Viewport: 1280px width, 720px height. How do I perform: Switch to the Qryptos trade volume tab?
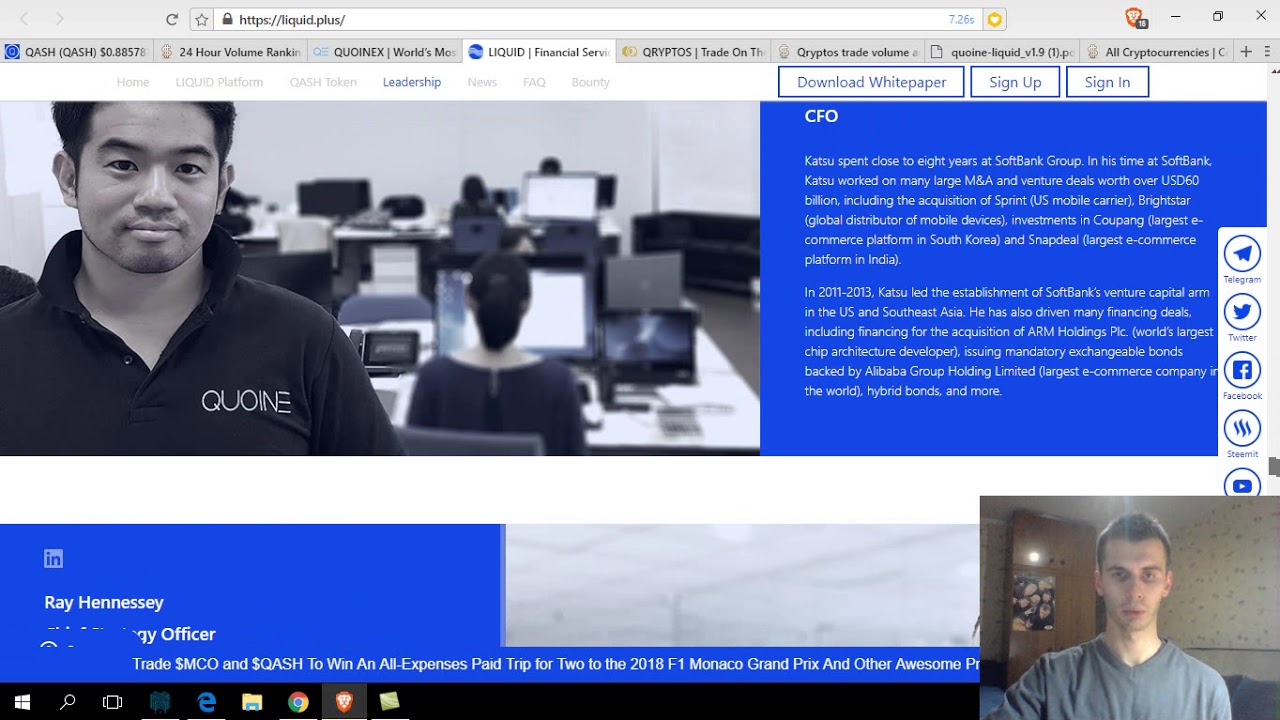coord(847,52)
